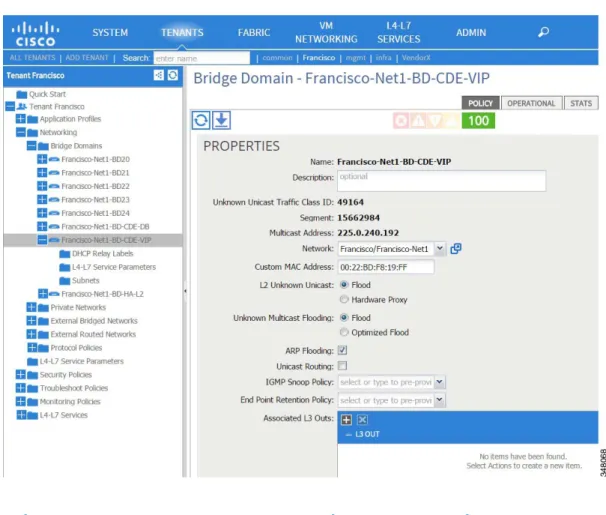Select Optimized Flood radio button
606x515 pixels.
344,332
